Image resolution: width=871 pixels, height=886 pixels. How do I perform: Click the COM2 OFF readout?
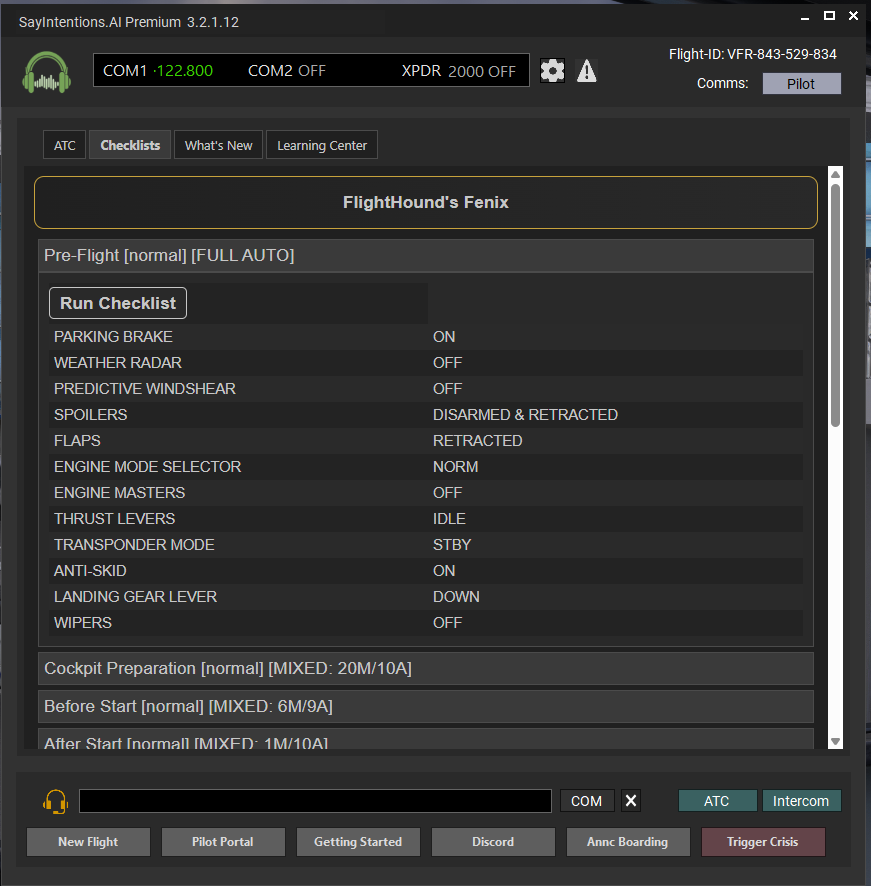(x=287, y=71)
